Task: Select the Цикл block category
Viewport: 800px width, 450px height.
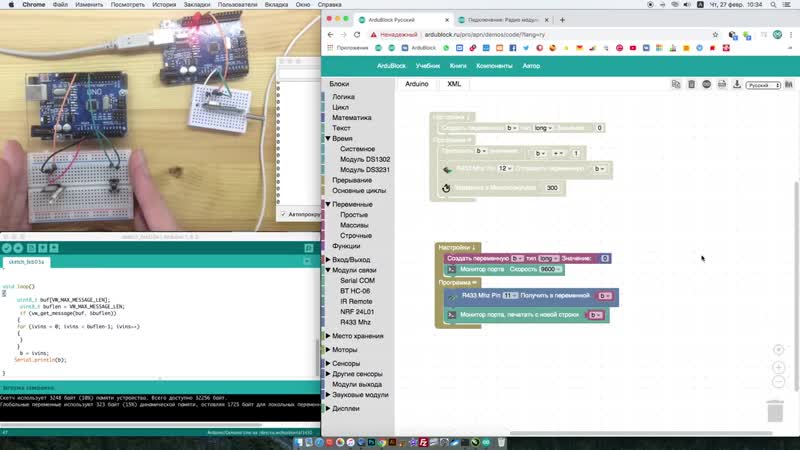Action: pyautogui.click(x=340, y=107)
